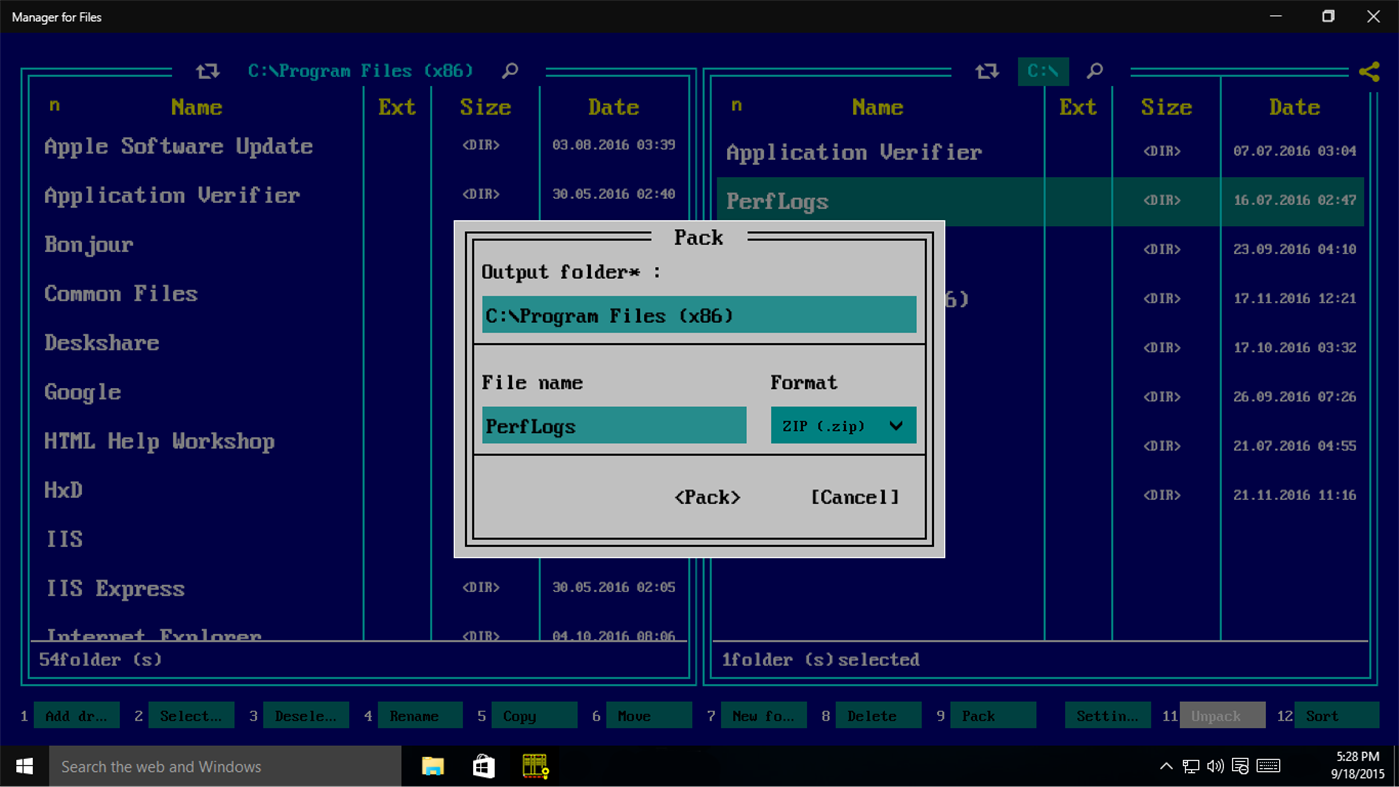Open the C:\ drive path selector
Image resolution: width=1399 pixels, height=787 pixels.
(1043, 71)
